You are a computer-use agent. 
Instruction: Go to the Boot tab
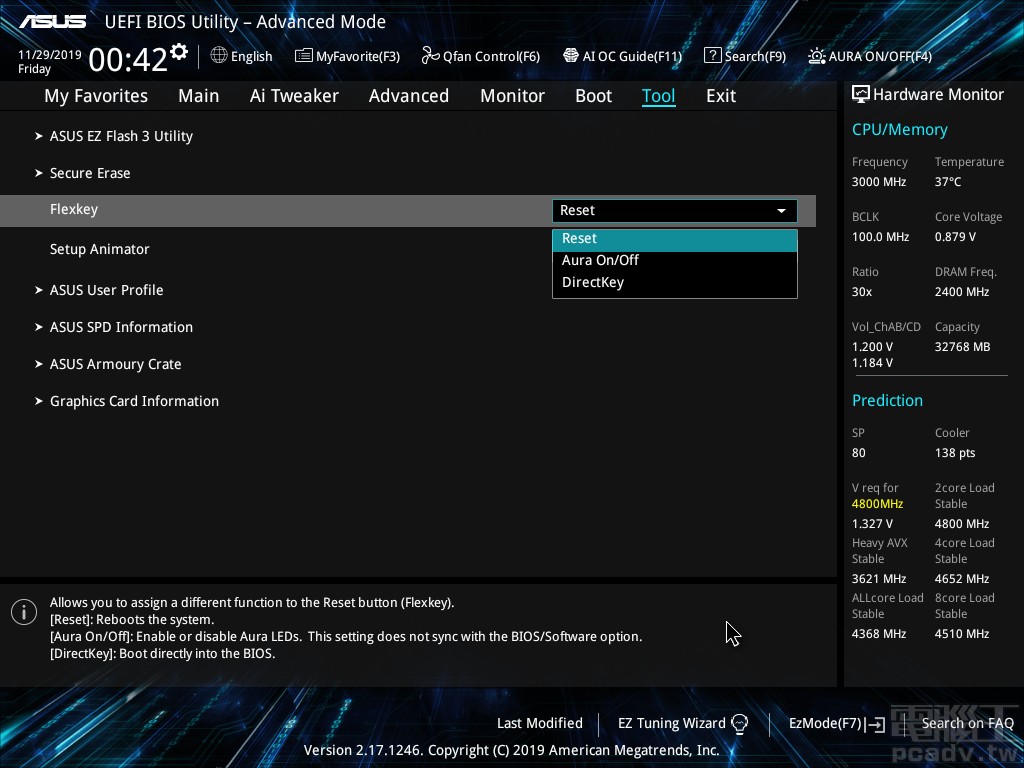pyautogui.click(x=593, y=96)
